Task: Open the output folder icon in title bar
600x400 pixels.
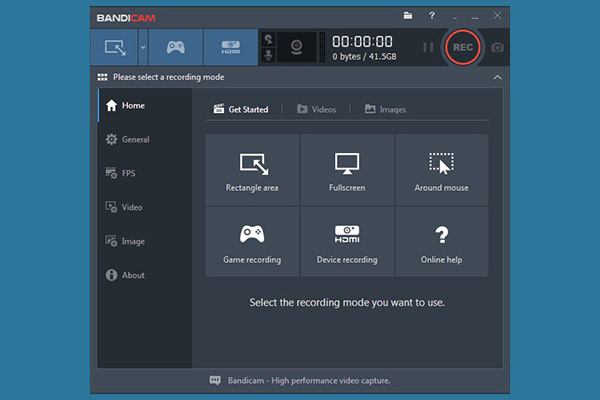Action: click(408, 16)
